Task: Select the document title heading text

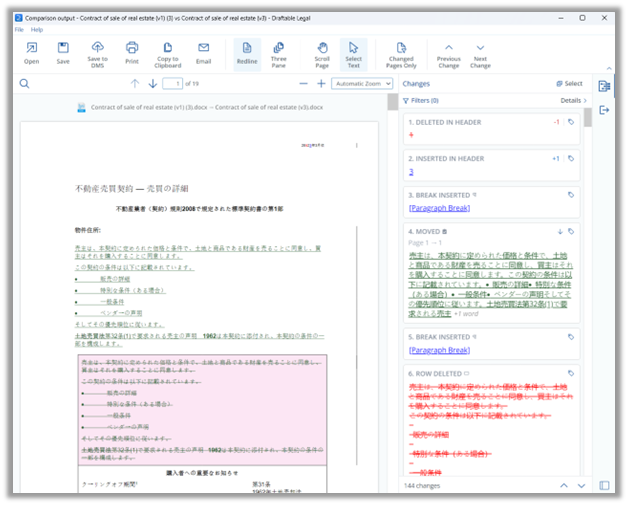Action: 131,189
